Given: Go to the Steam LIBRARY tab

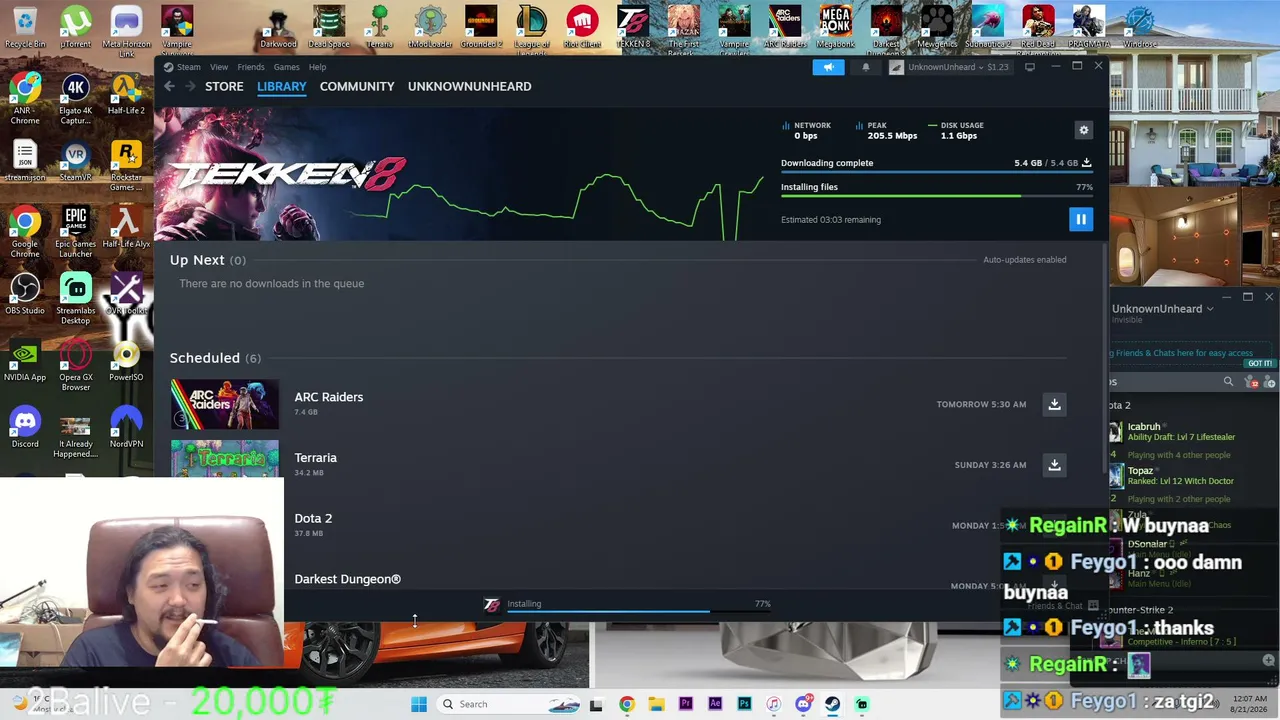Looking at the screenshot, I should click(x=282, y=86).
